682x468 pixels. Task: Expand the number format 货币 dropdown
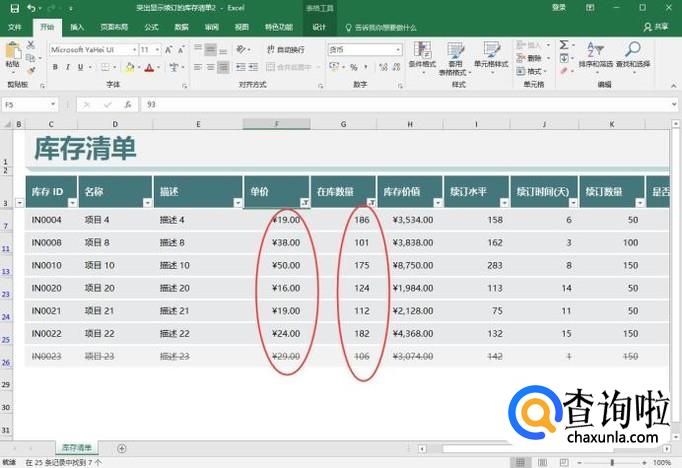click(x=397, y=49)
